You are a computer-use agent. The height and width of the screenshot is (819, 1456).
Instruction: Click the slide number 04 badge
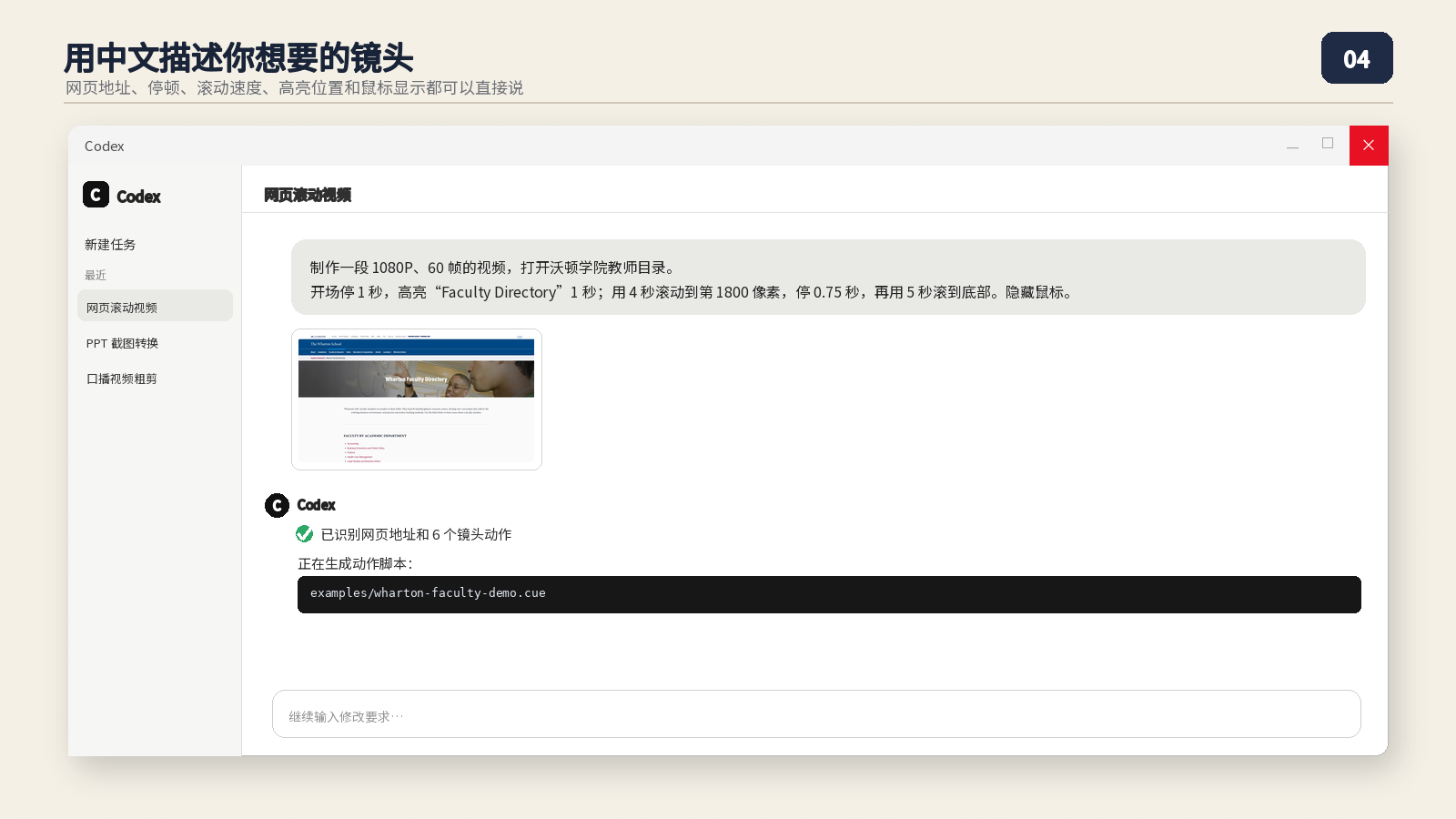pos(1357,58)
